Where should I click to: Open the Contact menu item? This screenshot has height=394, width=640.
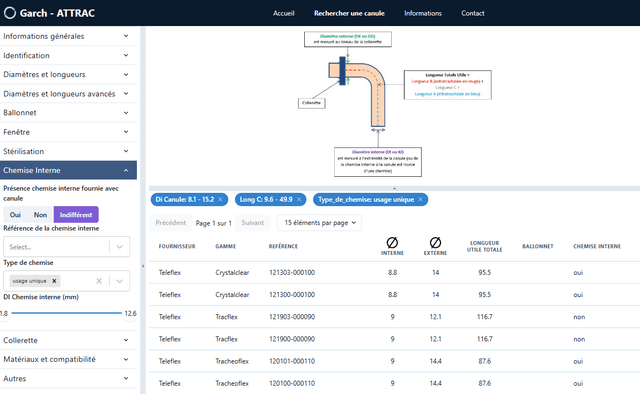click(x=473, y=13)
